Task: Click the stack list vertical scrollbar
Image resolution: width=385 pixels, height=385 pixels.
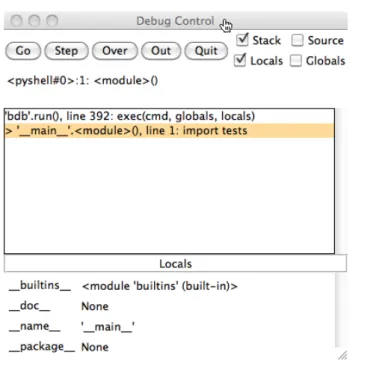Action: click(340, 181)
